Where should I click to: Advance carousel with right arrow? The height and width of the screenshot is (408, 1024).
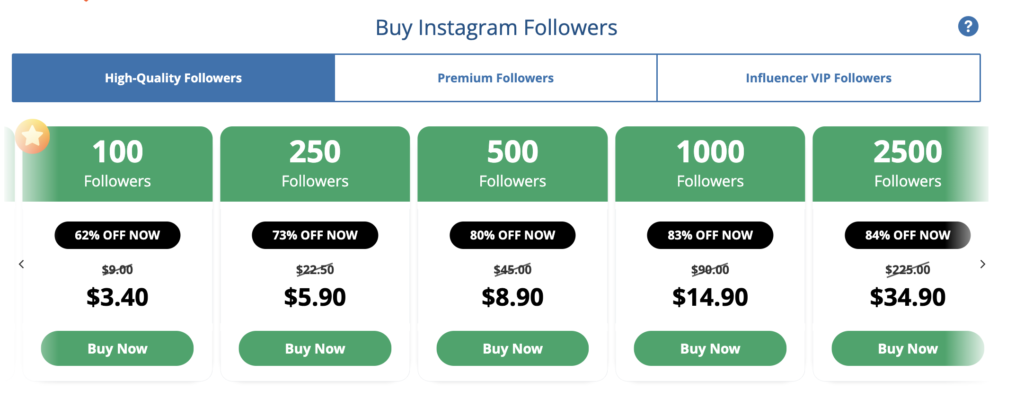point(982,264)
